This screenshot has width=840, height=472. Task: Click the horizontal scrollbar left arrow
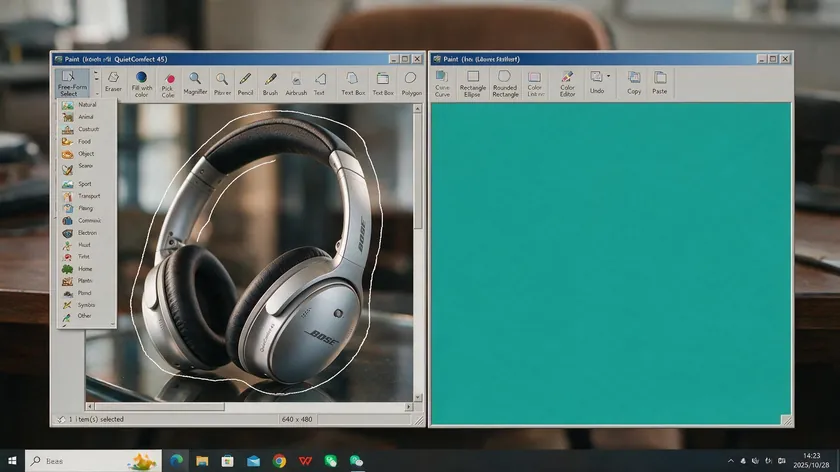[90, 407]
